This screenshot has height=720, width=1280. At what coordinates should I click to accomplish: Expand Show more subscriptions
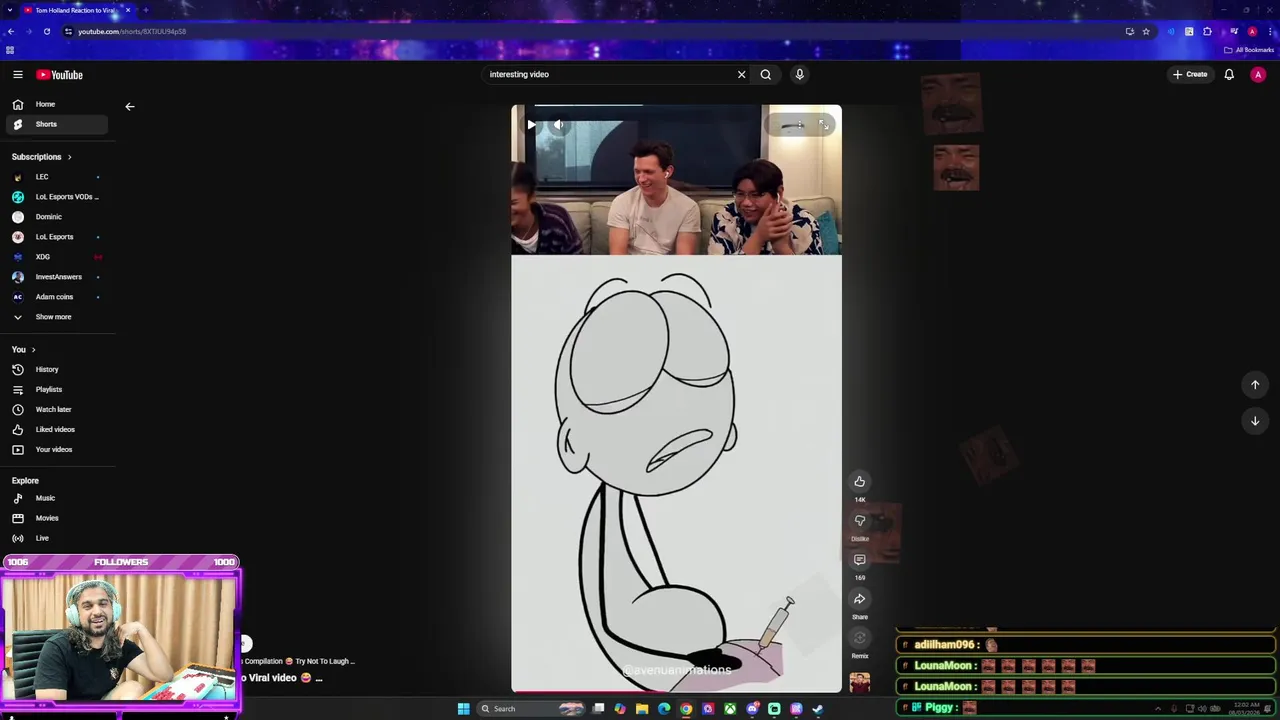[x=57, y=317]
